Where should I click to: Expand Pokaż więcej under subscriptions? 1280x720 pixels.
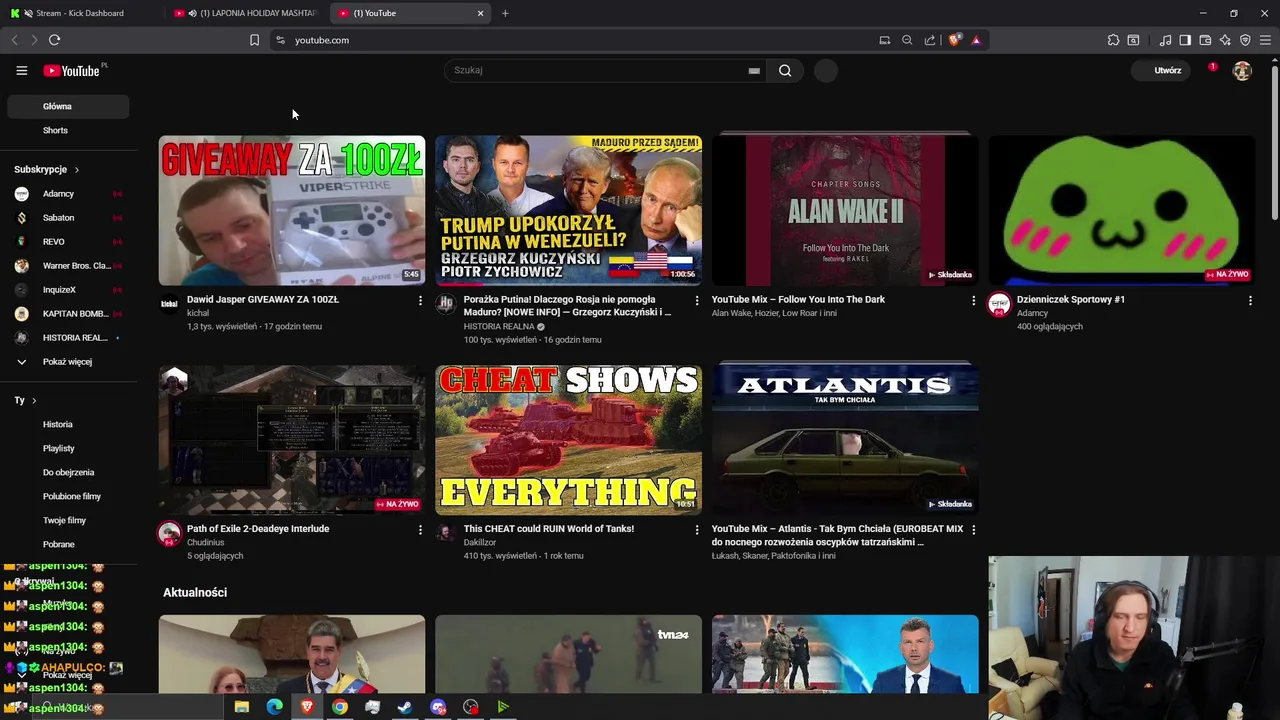pos(65,362)
